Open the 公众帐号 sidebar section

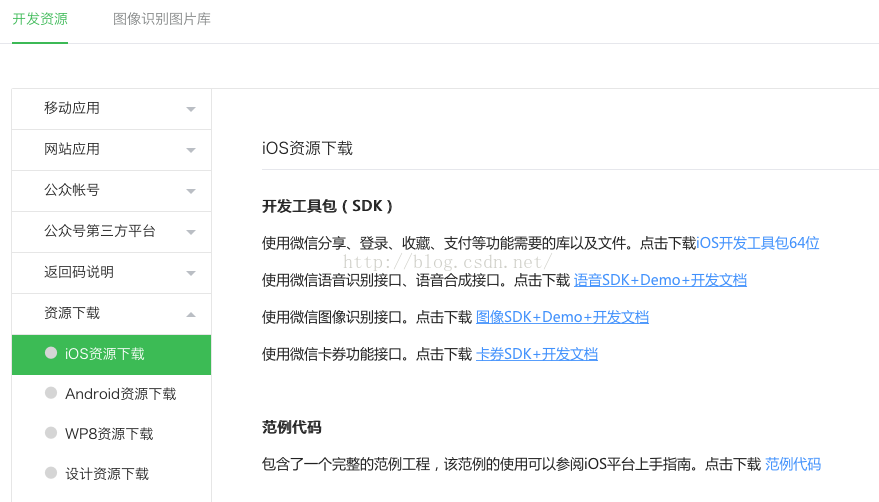click(112, 191)
